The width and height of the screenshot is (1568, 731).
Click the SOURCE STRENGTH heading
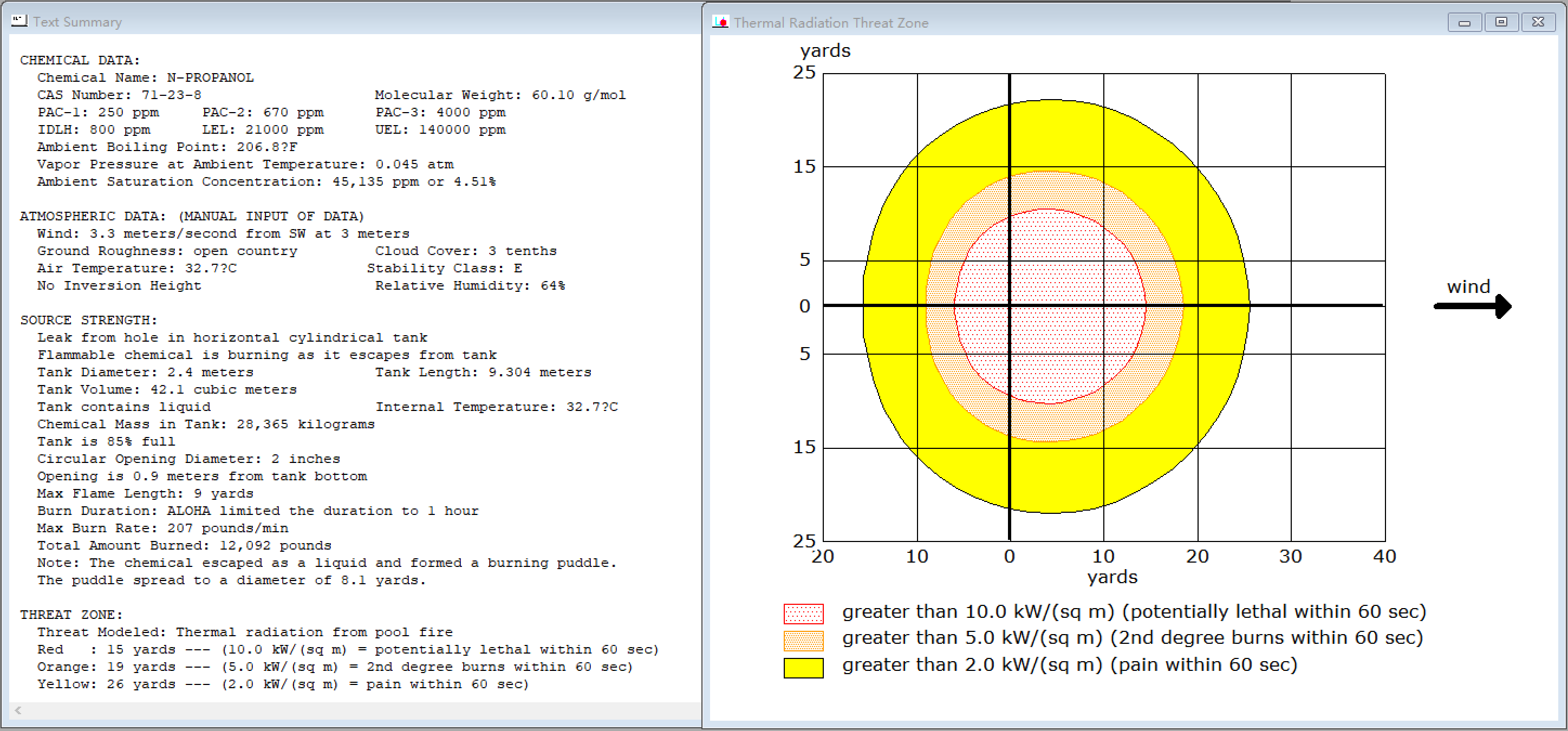[x=89, y=320]
